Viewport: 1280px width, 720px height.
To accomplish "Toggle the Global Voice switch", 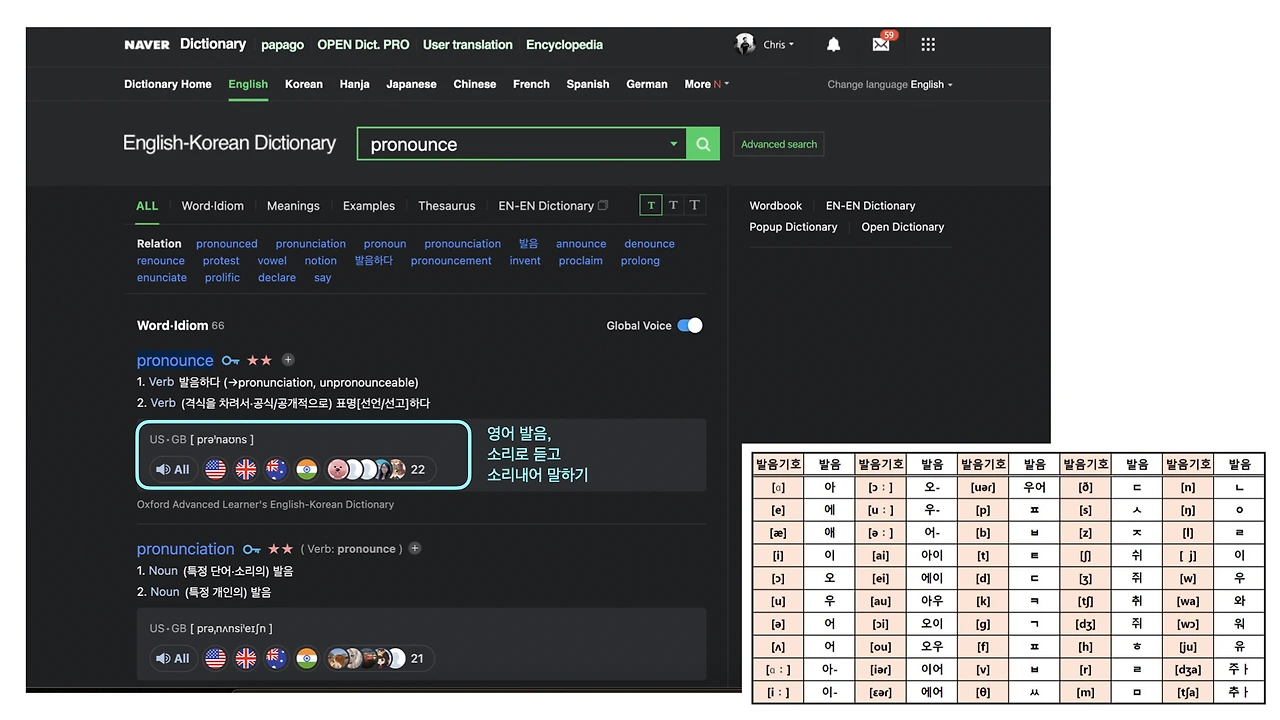I will pyautogui.click(x=690, y=325).
